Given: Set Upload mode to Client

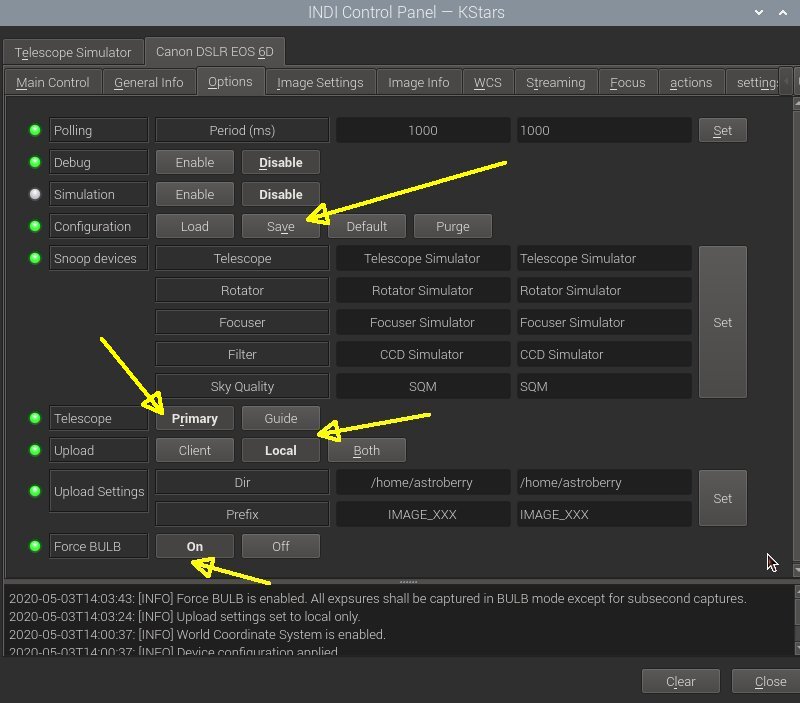Looking at the screenshot, I should point(195,450).
